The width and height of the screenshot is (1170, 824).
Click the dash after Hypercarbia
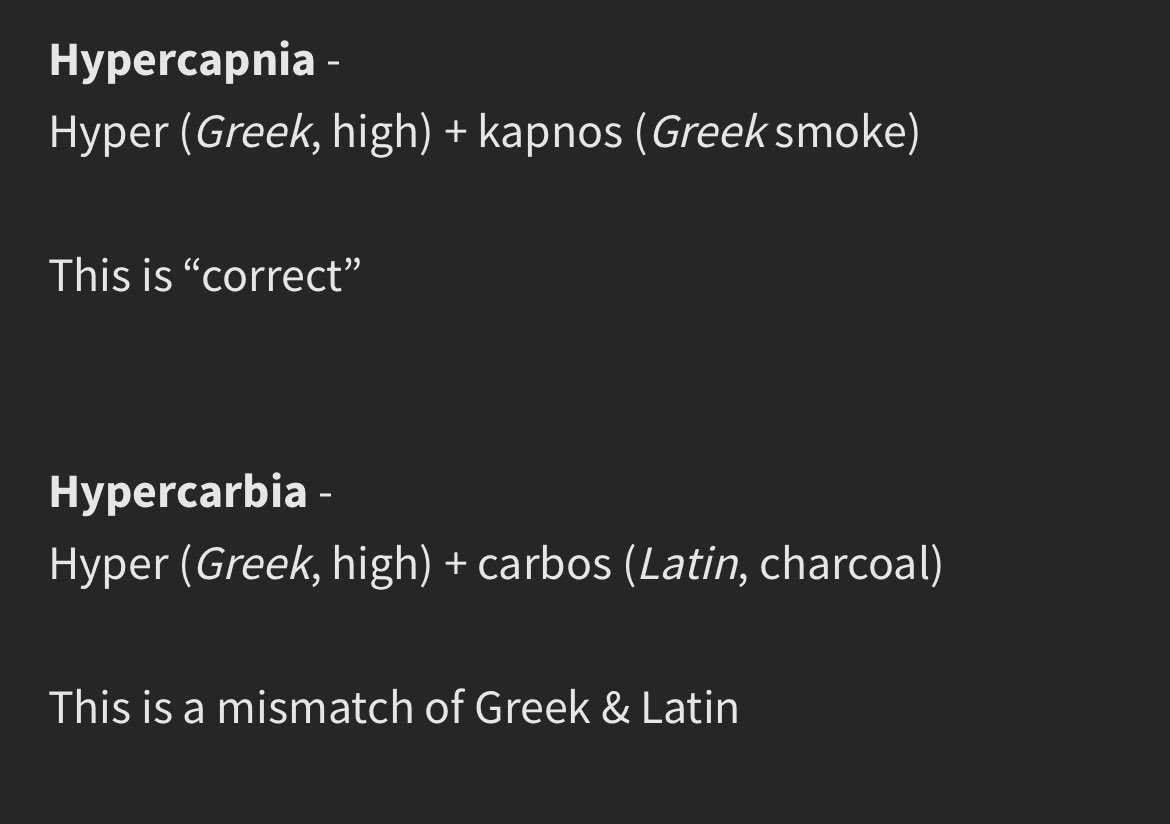click(x=325, y=495)
